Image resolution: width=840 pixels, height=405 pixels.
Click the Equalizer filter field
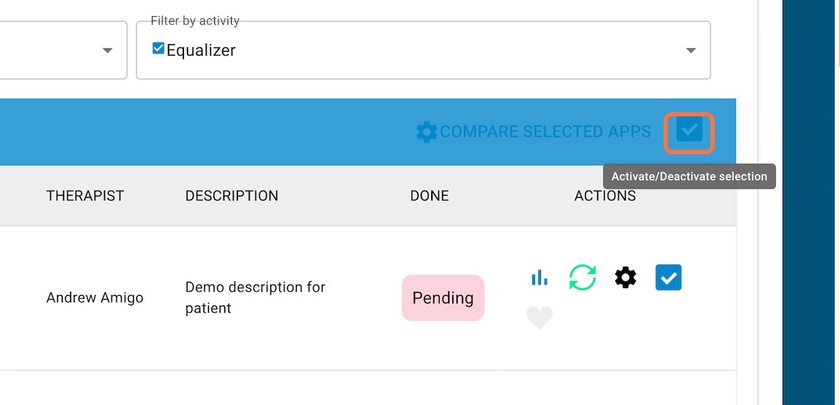coord(423,50)
